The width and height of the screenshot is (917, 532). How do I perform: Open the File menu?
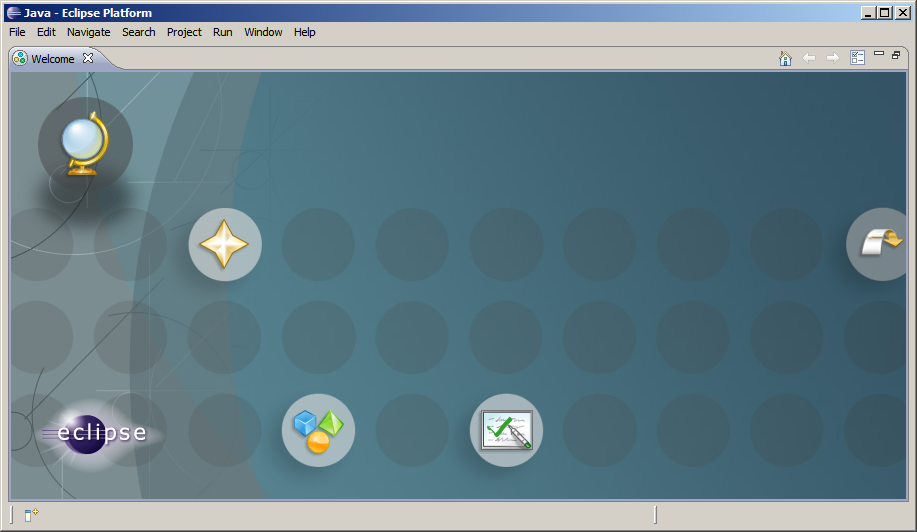tap(17, 32)
